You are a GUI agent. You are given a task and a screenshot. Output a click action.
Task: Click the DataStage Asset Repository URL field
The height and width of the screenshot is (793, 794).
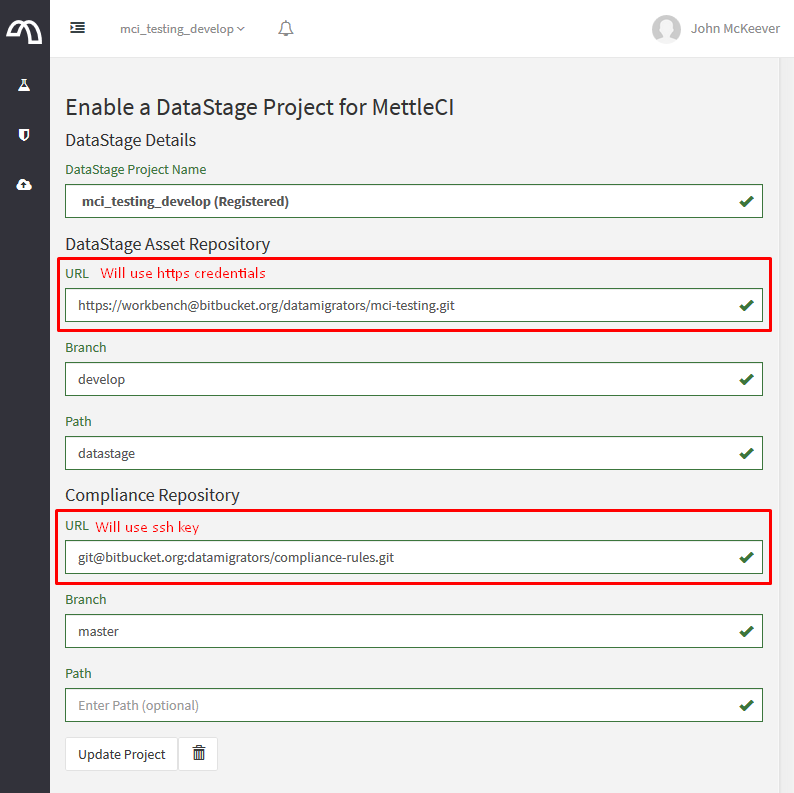[x=400, y=305]
